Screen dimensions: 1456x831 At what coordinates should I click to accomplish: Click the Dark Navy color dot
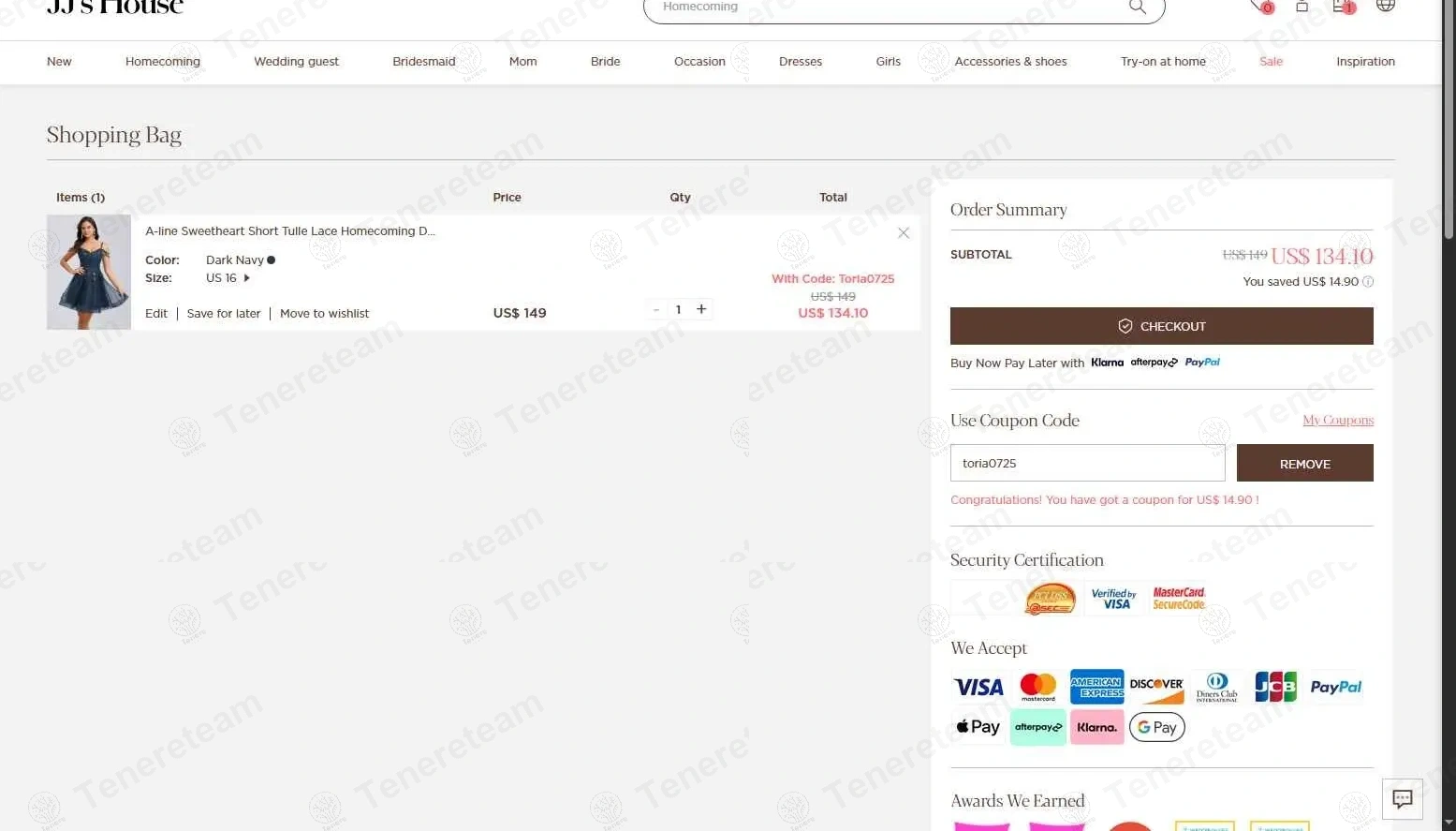coord(272,260)
